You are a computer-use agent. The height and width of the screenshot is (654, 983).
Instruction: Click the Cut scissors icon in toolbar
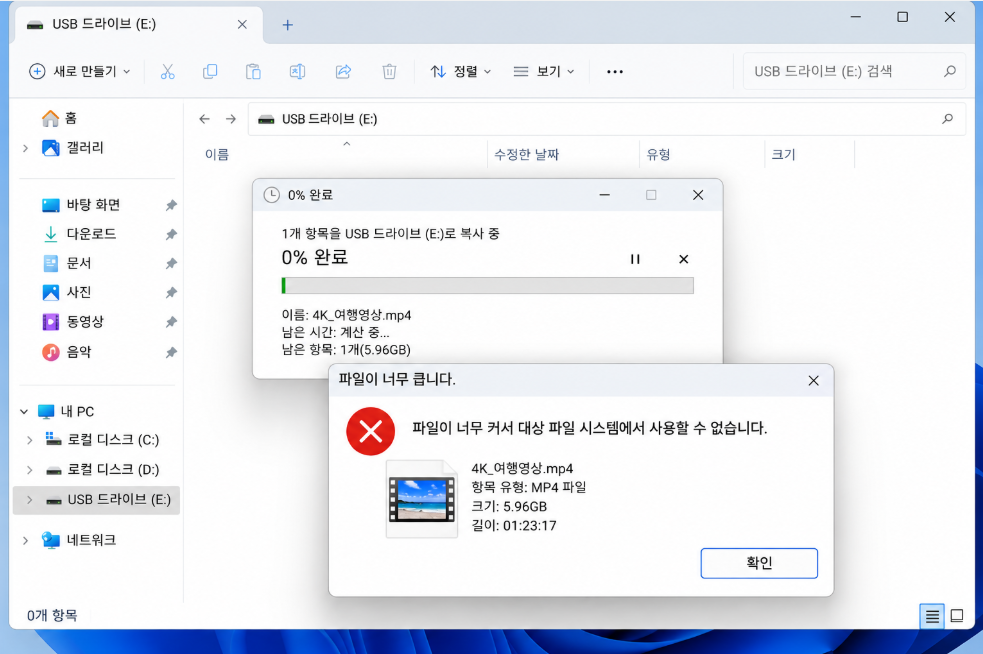(167, 71)
